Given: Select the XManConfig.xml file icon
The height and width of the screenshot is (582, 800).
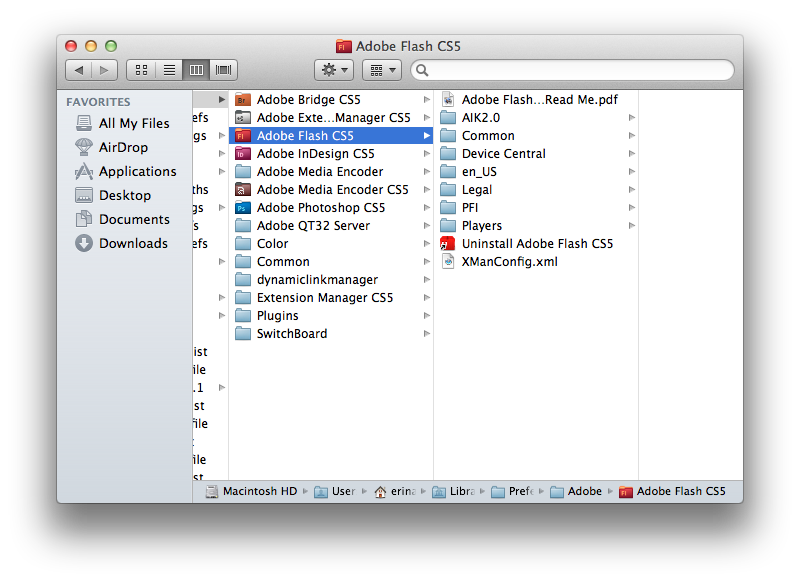Looking at the screenshot, I should (448, 262).
